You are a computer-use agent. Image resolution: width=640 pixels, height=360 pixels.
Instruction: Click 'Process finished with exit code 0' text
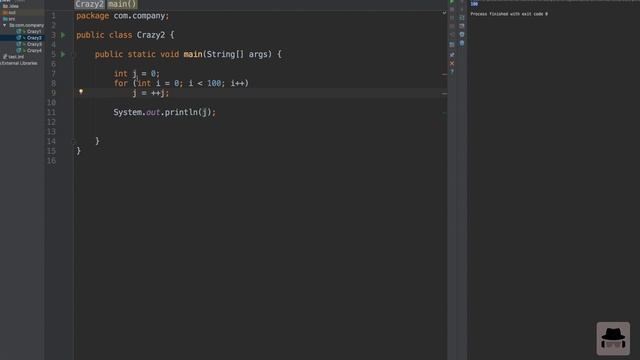[509, 14]
